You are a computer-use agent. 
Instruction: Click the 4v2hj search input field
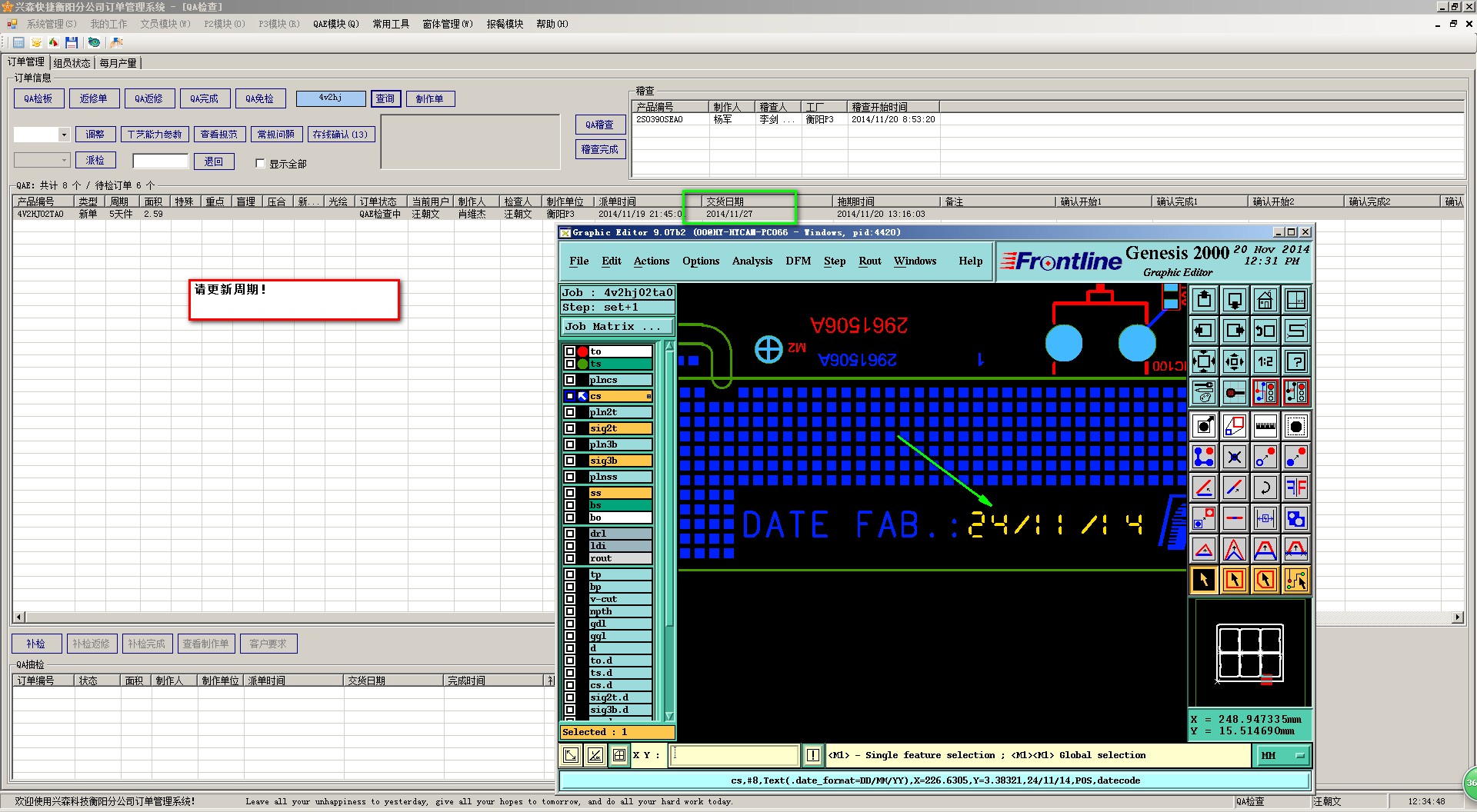click(x=331, y=98)
